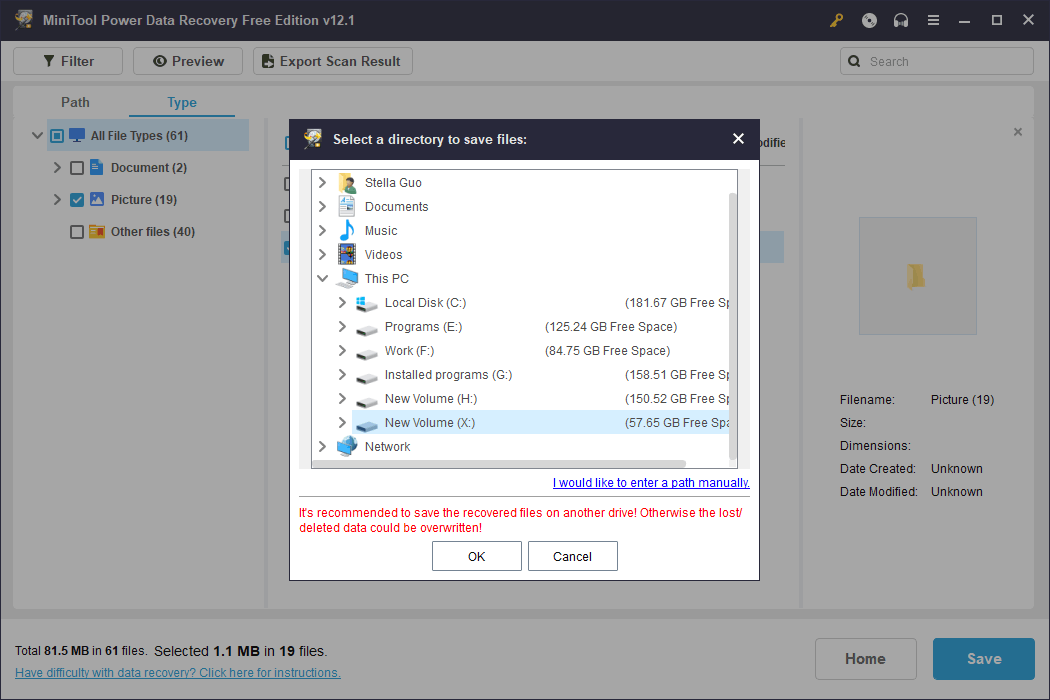This screenshot has height=700, width=1050.
Task: Collapse the This PC tree node
Action: [322, 278]
